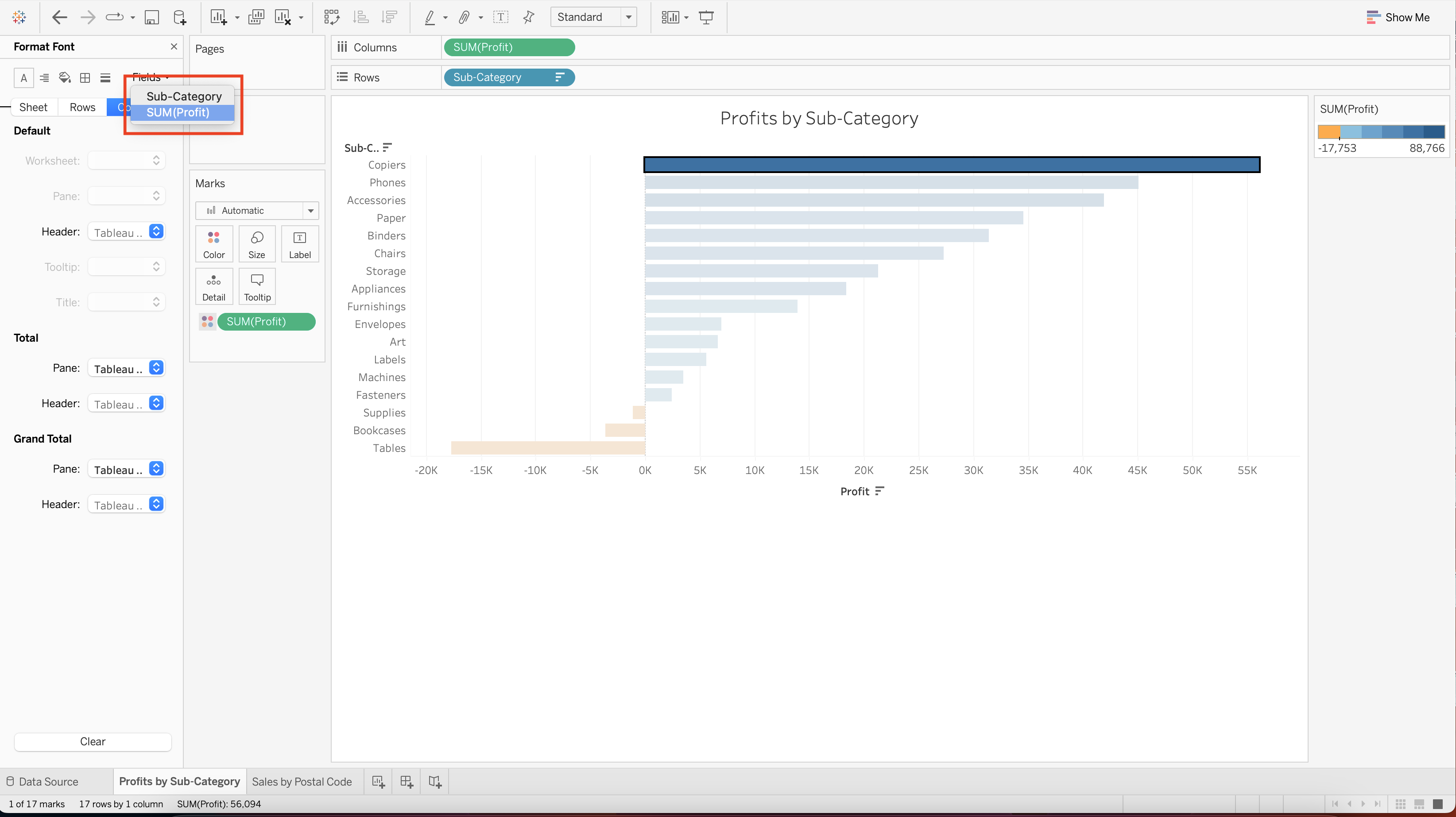Image resolution: width=1456 pixels, height=817 pixels.
Task: Select the Borders format icon
Action: tap(85, 78)
